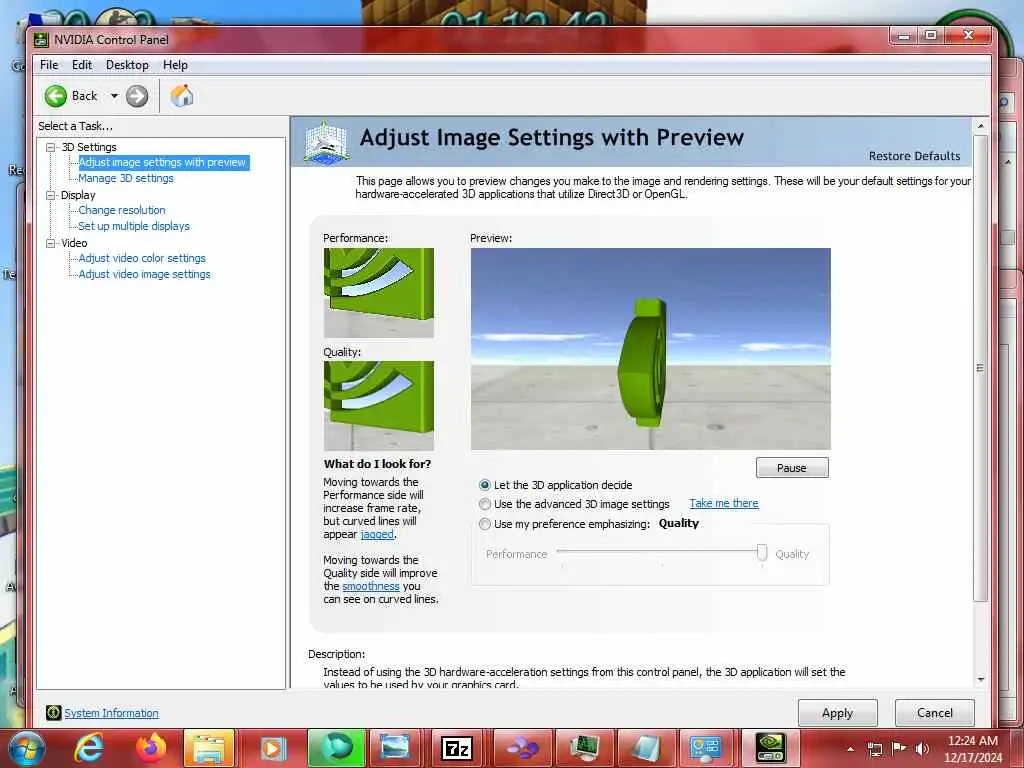Image resolution: width=1024 pixels, height=768 pixels.
Task: Collapse the Video tree node
Action: pyautogui.click(x=50, y=243)
